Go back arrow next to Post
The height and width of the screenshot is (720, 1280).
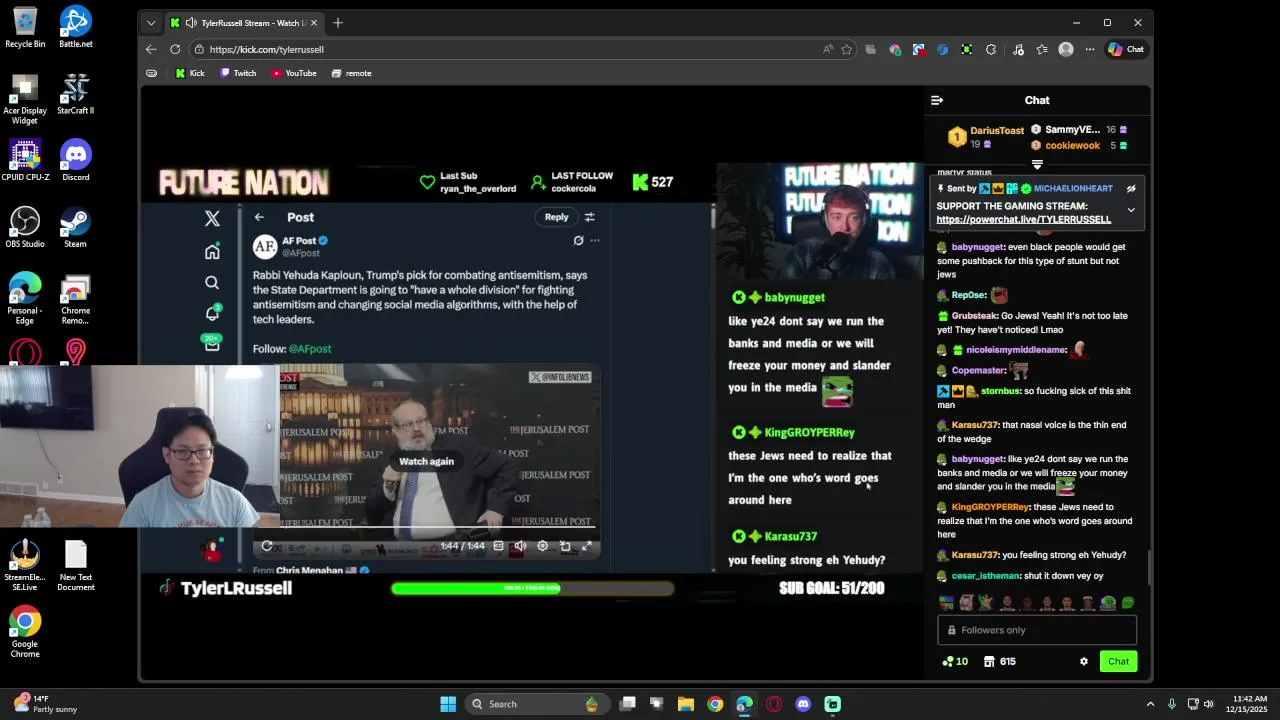click(259, 217)
